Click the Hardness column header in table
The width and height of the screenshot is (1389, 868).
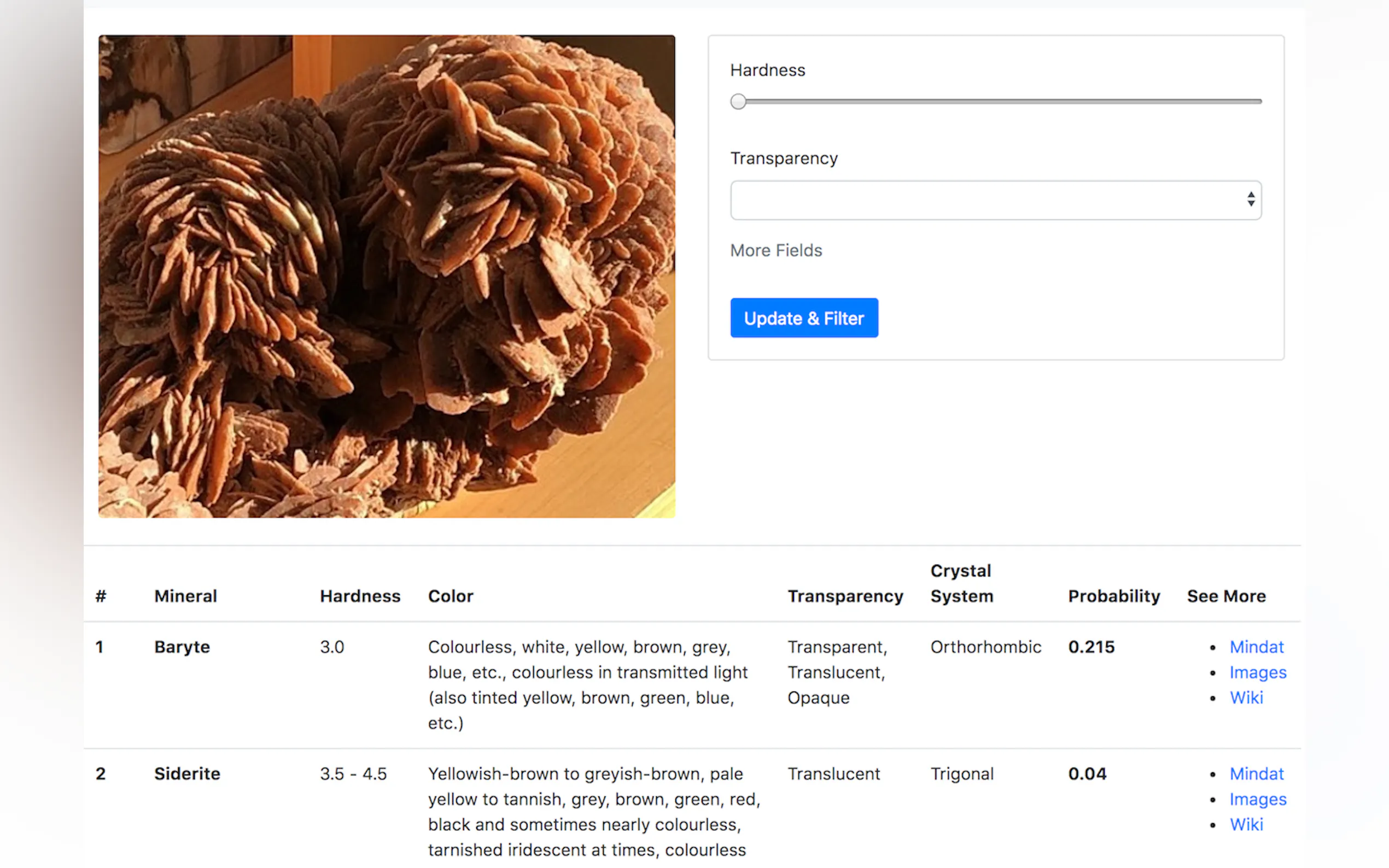(360, 596)
